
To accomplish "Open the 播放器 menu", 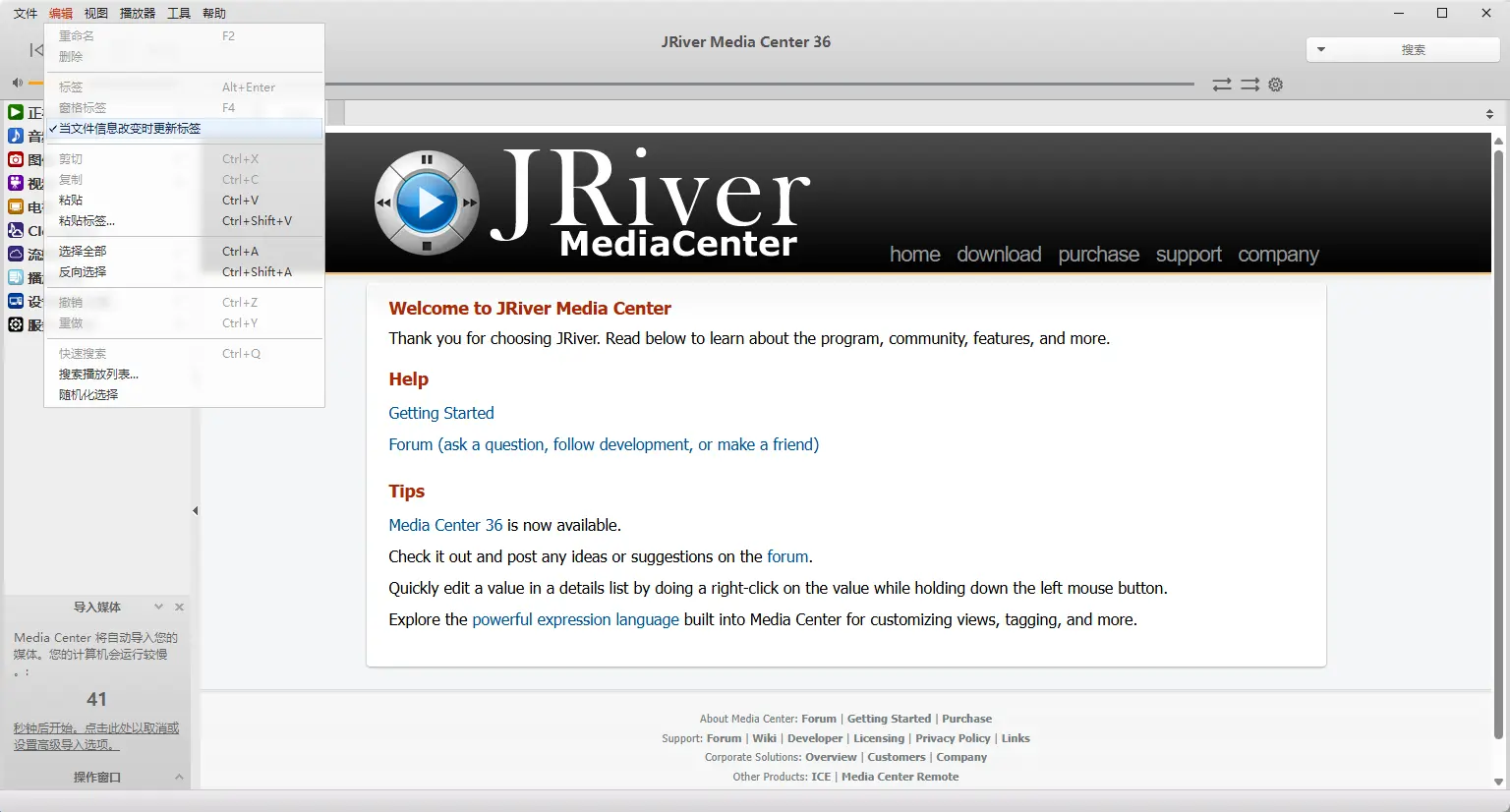I will 138,13.
